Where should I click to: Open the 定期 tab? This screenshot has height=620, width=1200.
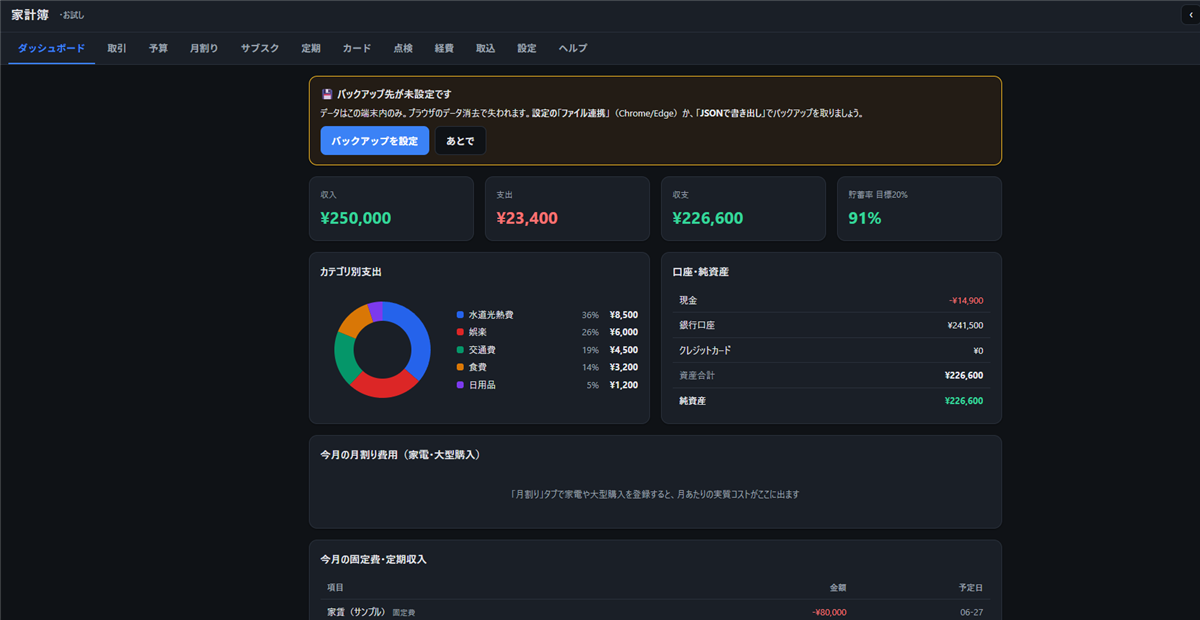point(311,48)
